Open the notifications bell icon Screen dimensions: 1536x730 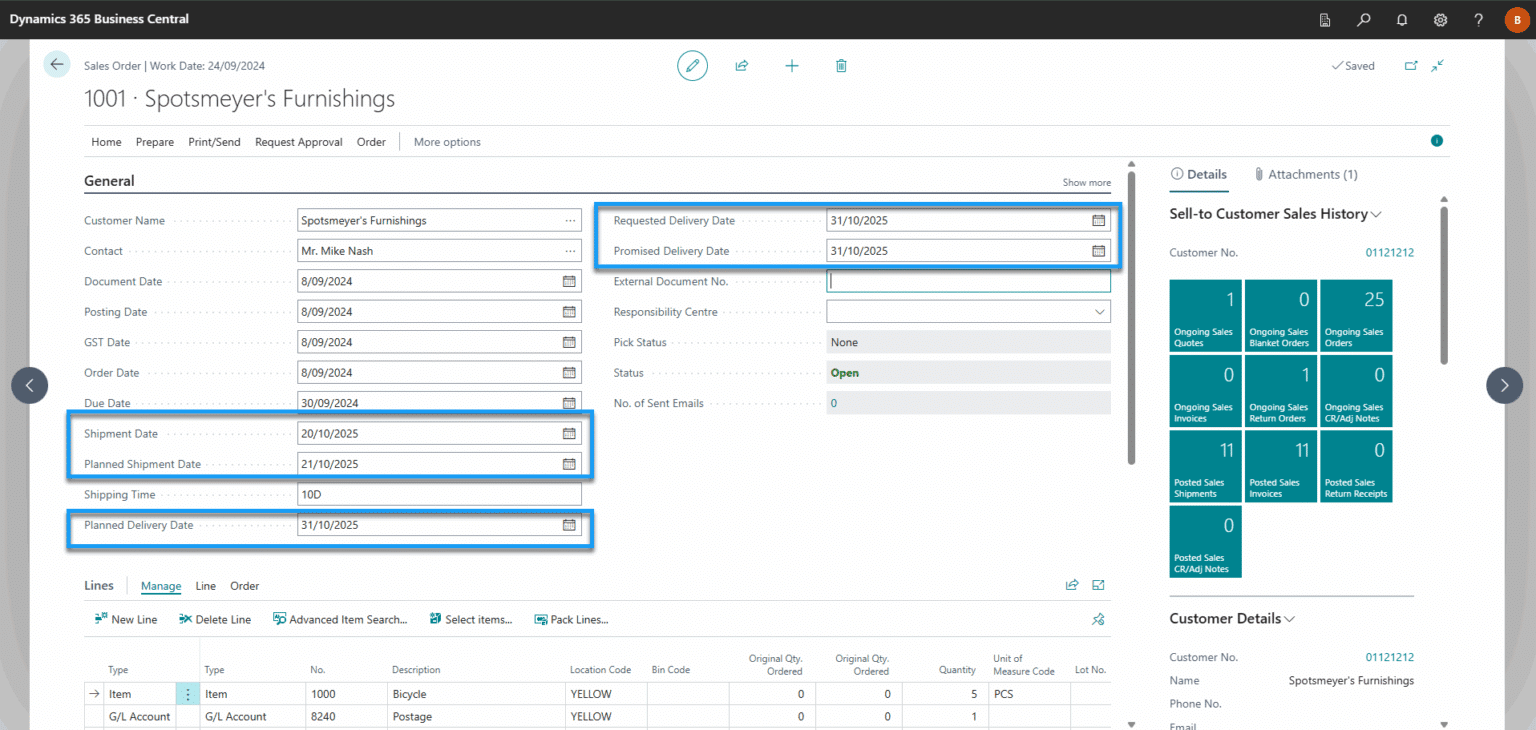[x=1402, y=20]
